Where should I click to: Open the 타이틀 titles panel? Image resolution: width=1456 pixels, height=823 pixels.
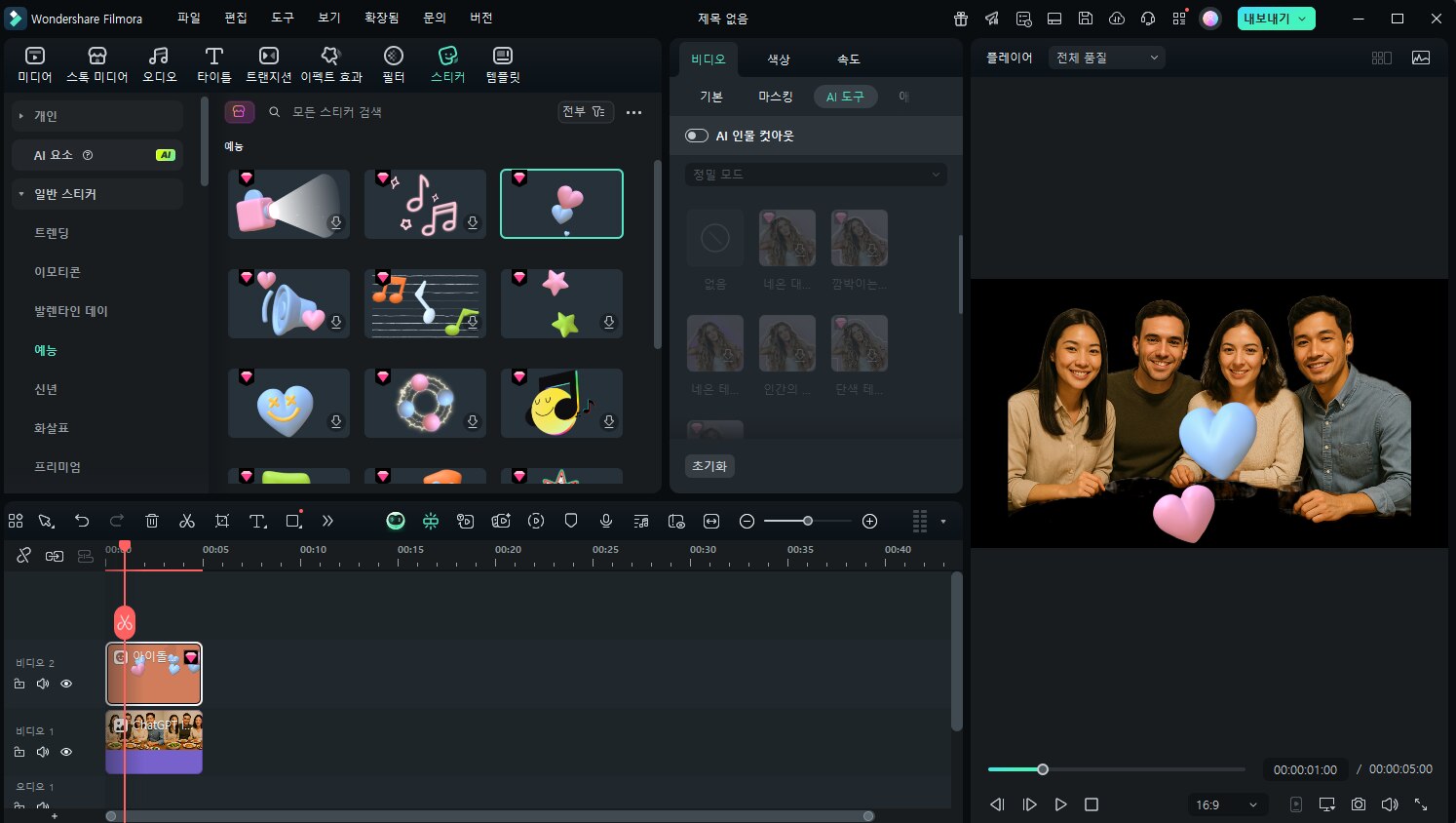214,64
